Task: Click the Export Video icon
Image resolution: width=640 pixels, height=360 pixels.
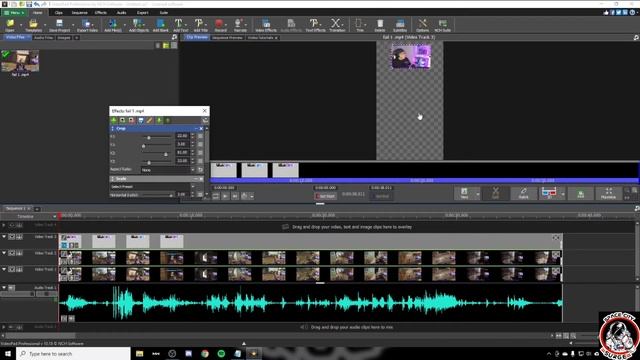Action: pyautogui.click(x=87, y=25)
